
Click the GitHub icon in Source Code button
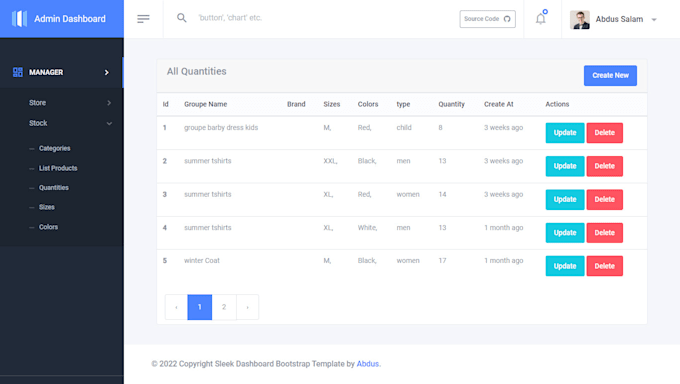[x=507, y=19]
